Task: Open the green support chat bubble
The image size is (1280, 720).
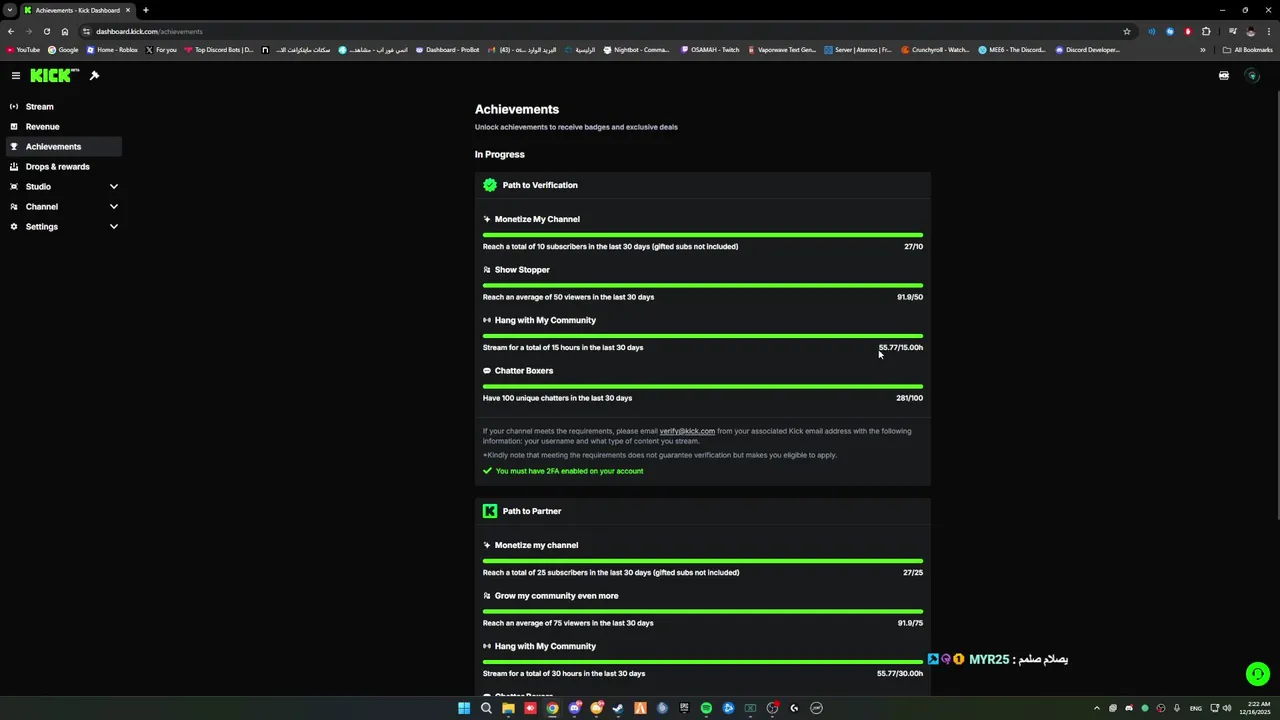Action: tap(1258, 674)
